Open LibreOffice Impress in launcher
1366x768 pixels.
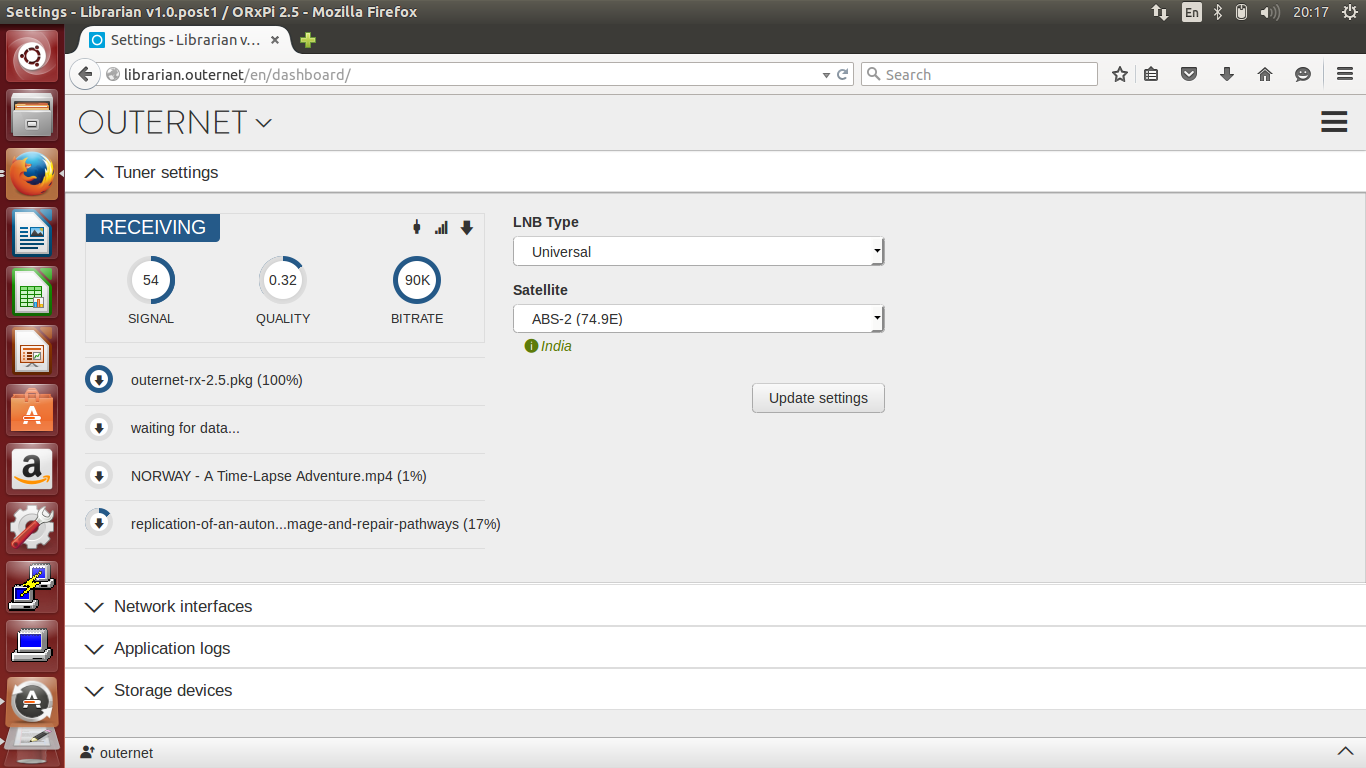[33, 351]
